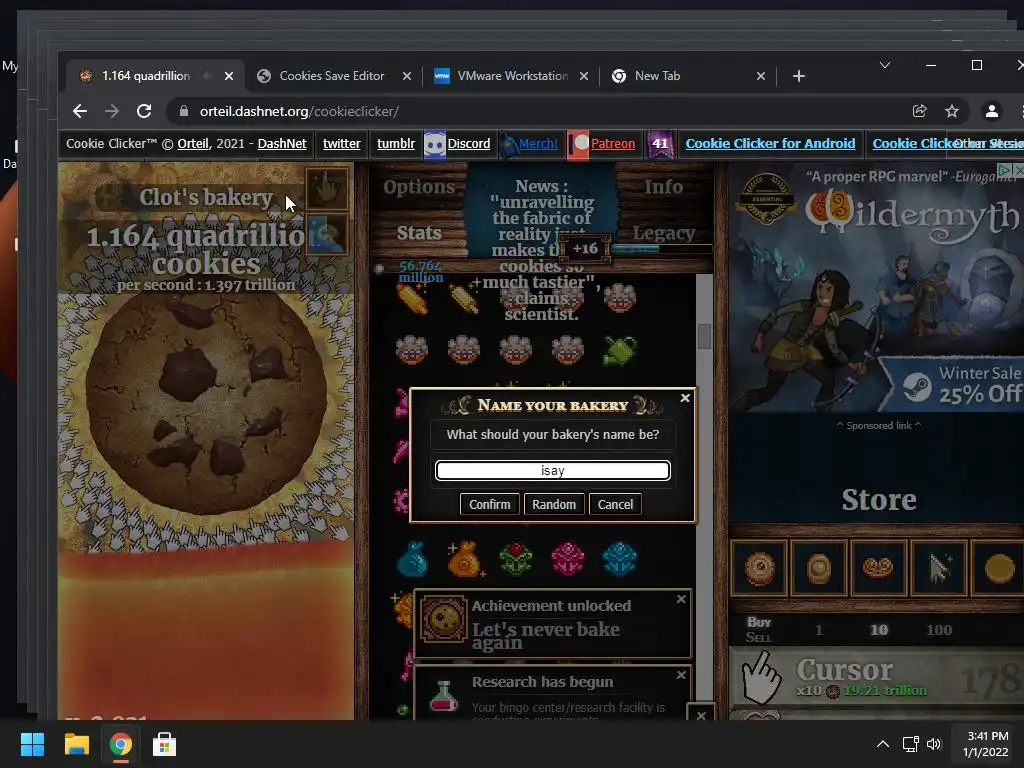Select buy amount 100
Image resolution: width=1024 pixels, height=768 pixels.
coord(938,630)
